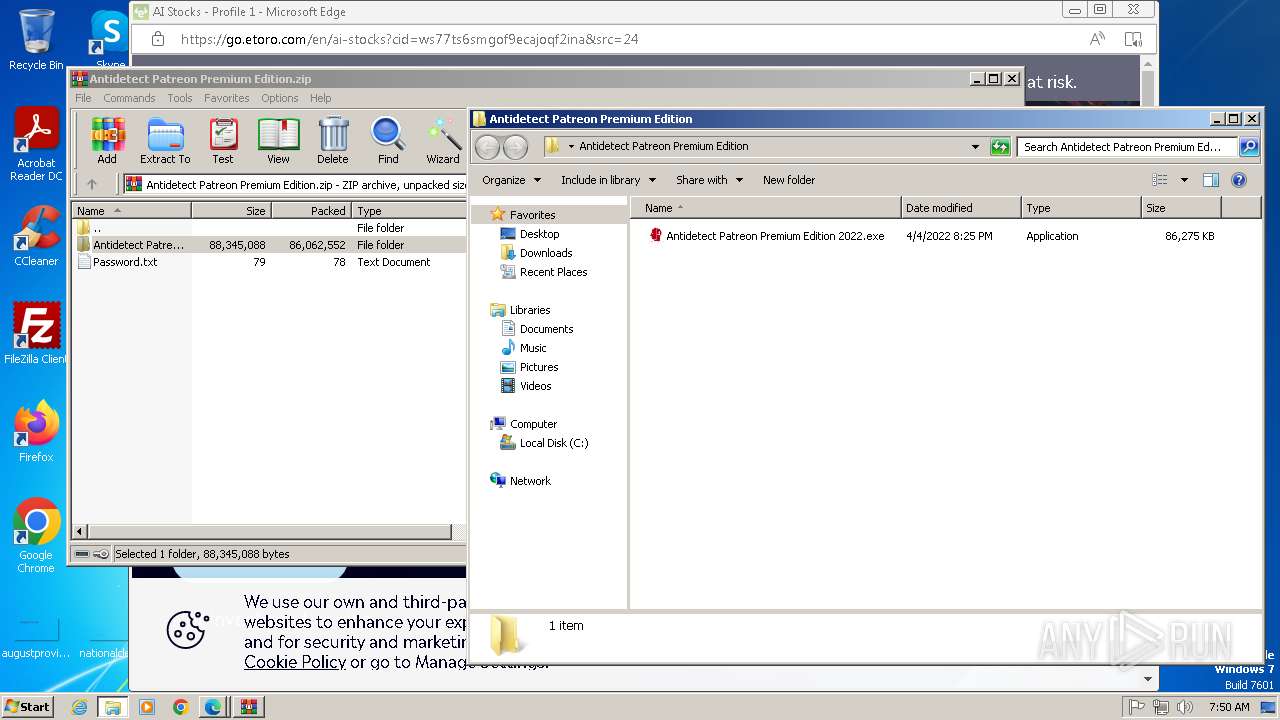
Task: Click the WinRAR View toolbar icon
Action: [278, 141]
